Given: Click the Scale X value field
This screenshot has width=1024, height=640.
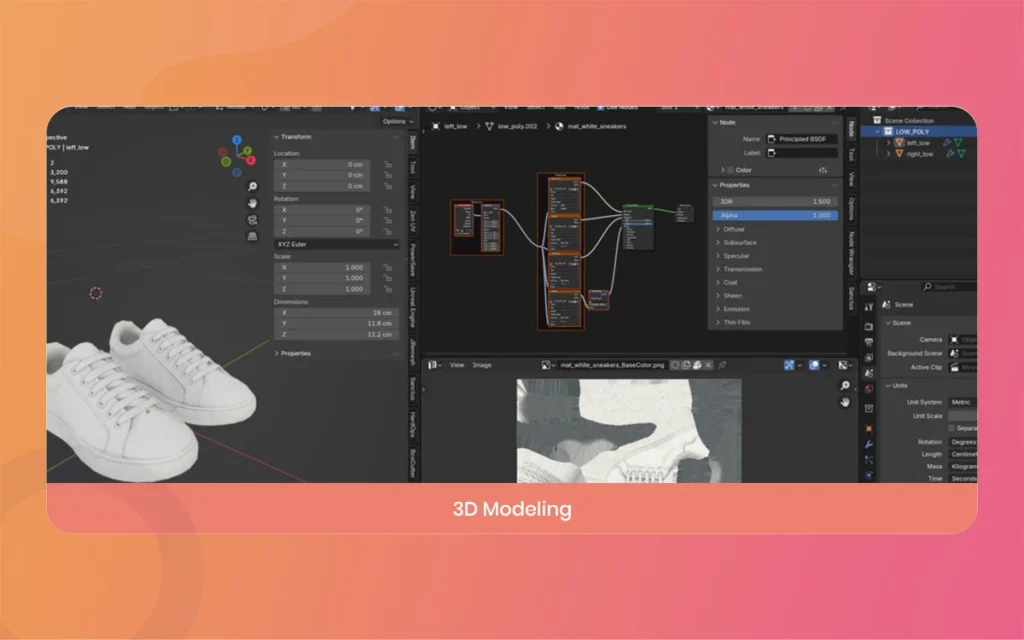Looking at the screenshot, I should click(x=323, y=267).
